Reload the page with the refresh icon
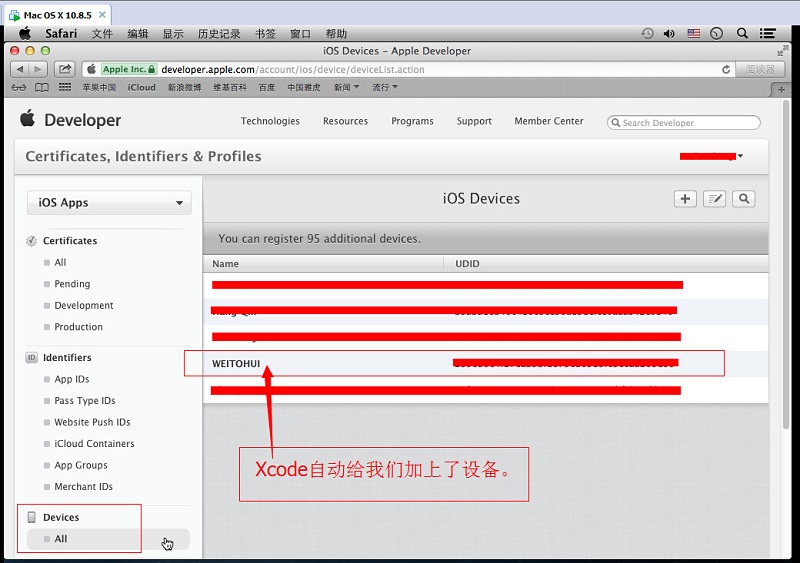 726,69
